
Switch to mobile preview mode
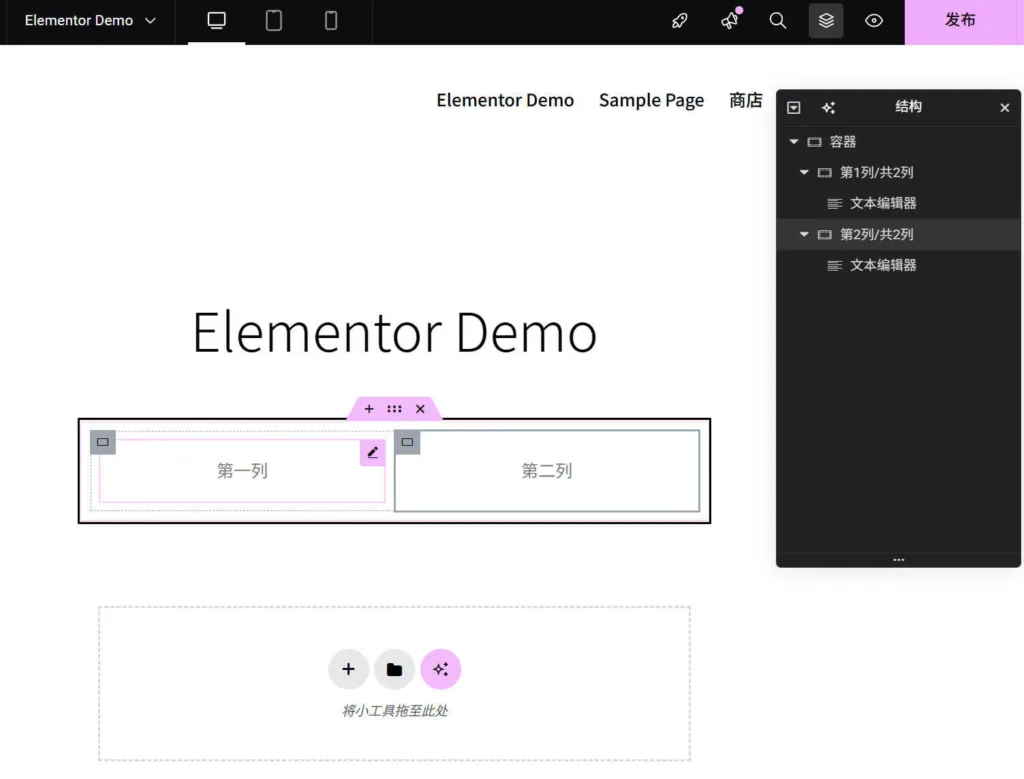pos(330,21)
